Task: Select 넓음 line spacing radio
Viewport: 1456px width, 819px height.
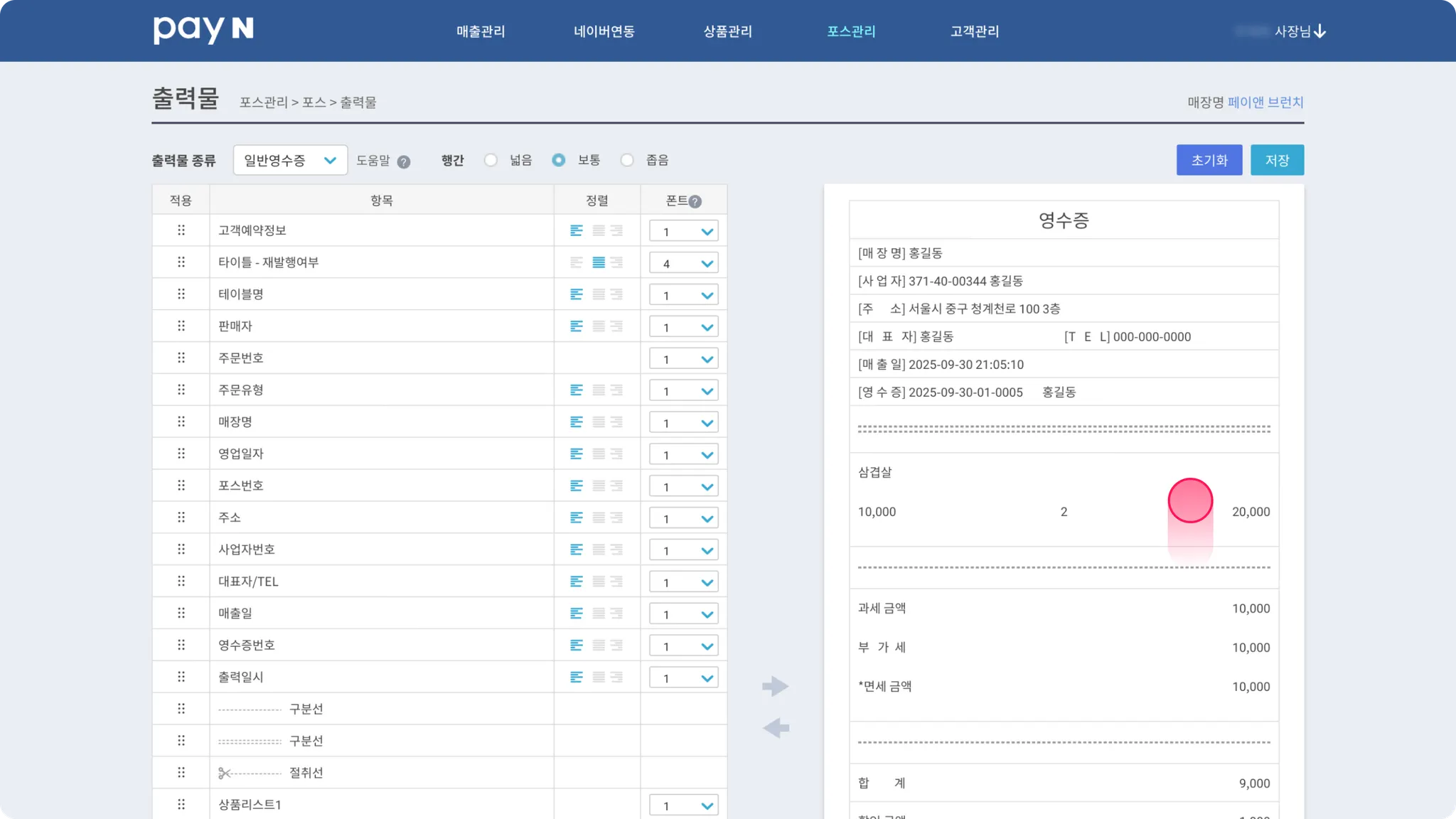Action: [x=491, y=160]
